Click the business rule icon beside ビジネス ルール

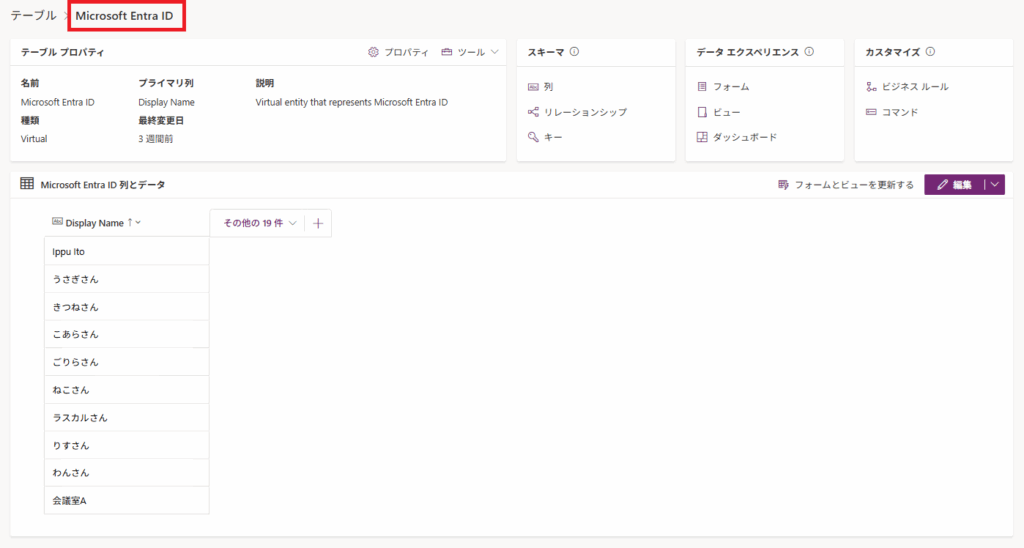871,87
